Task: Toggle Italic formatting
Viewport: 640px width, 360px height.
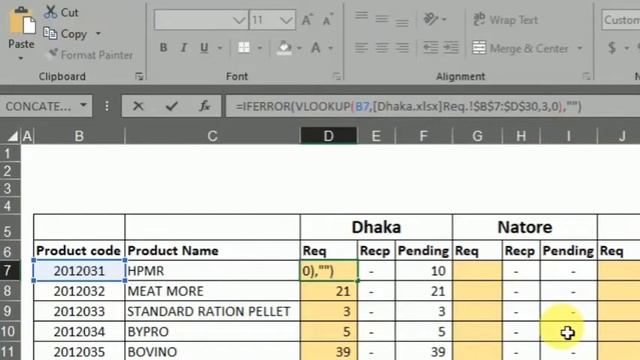Action: [184, 48]
